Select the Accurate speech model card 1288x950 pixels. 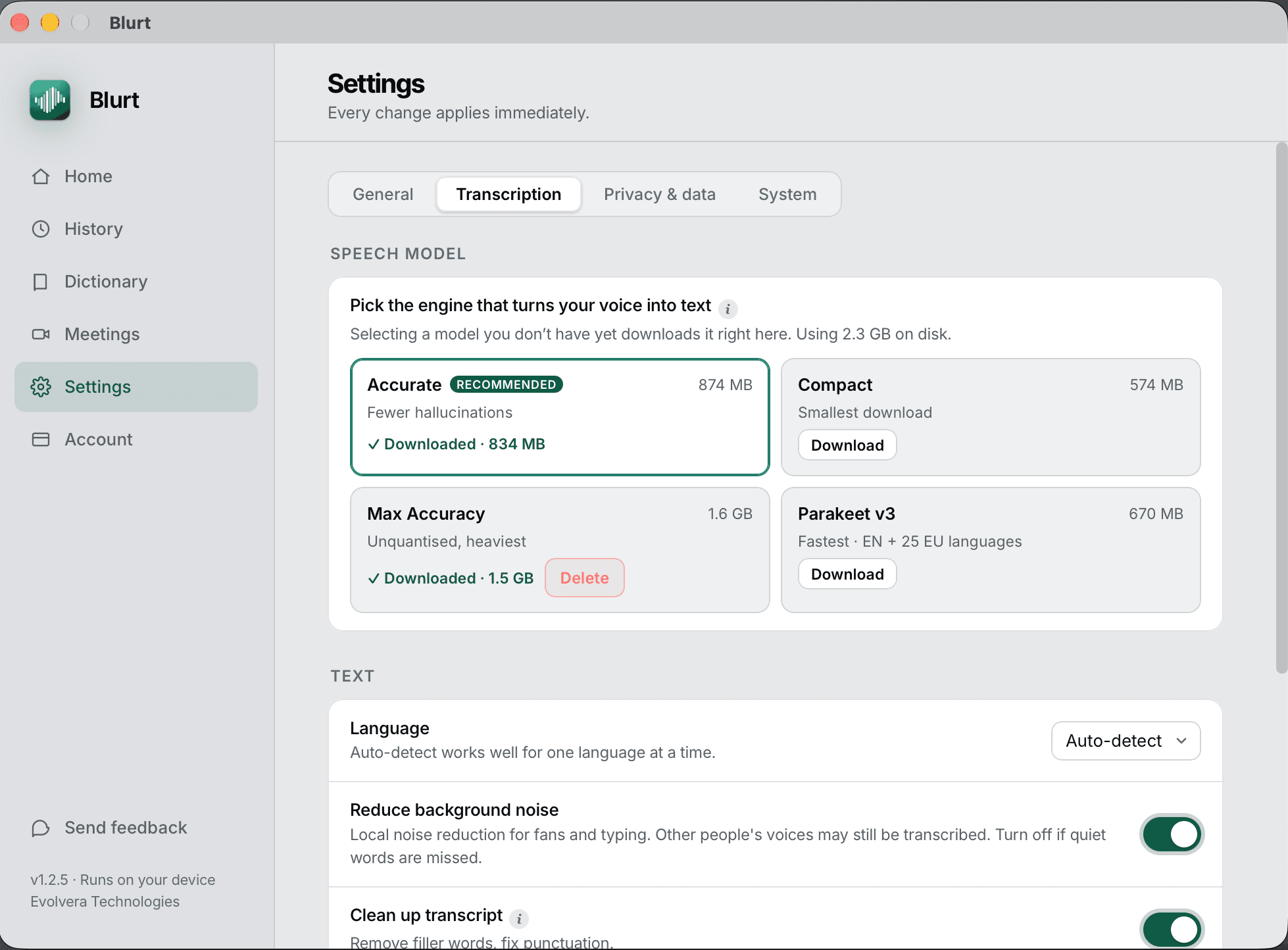click(x=560, y=416)
